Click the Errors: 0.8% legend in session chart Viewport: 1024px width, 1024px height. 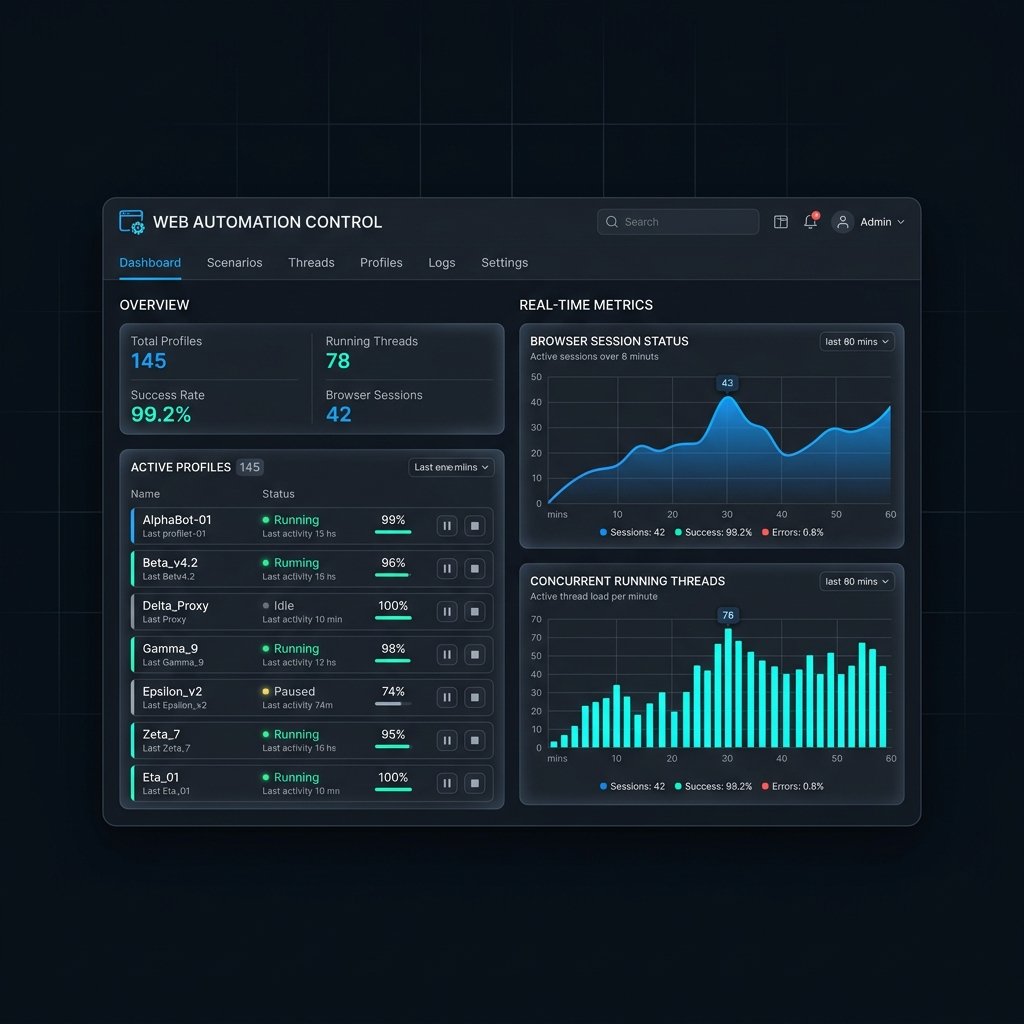[x=792, y=532]
